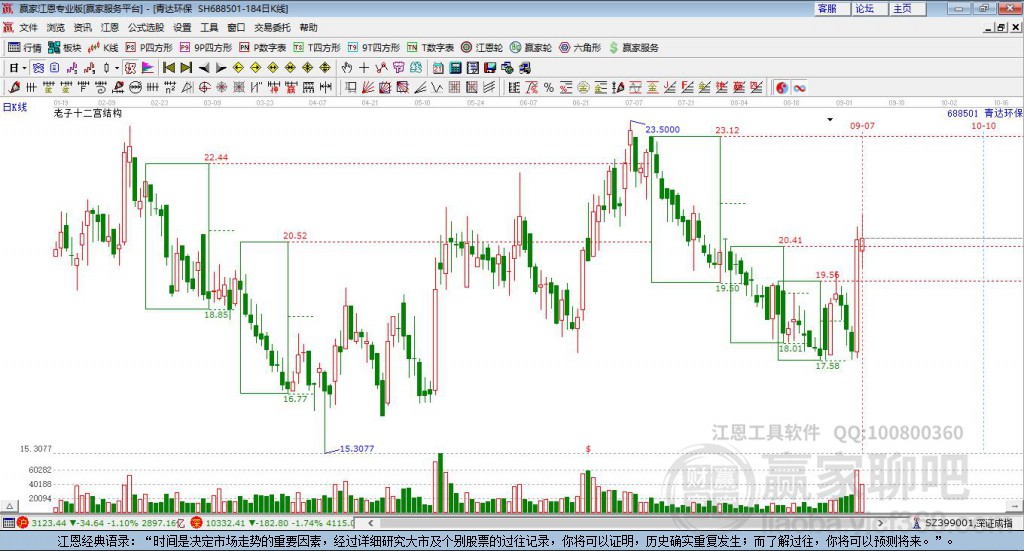Open the 9T四方形 tool
Screen dimensions: 1024x551
click(374, 48)
